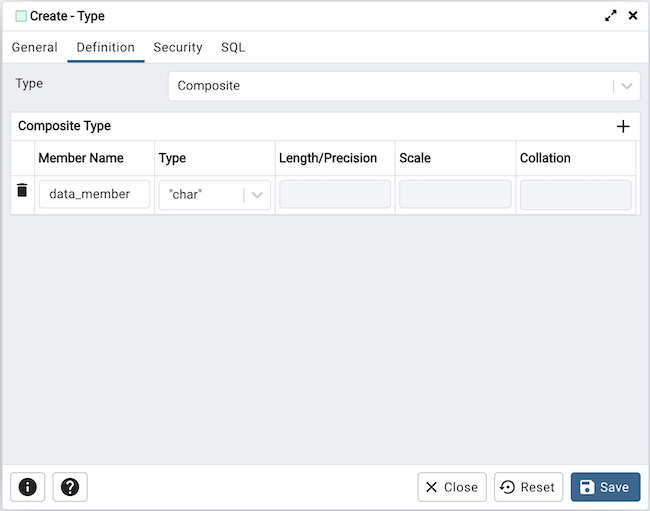Edit the data_member name field
This screenshot has width=650, height=511.
94,194
